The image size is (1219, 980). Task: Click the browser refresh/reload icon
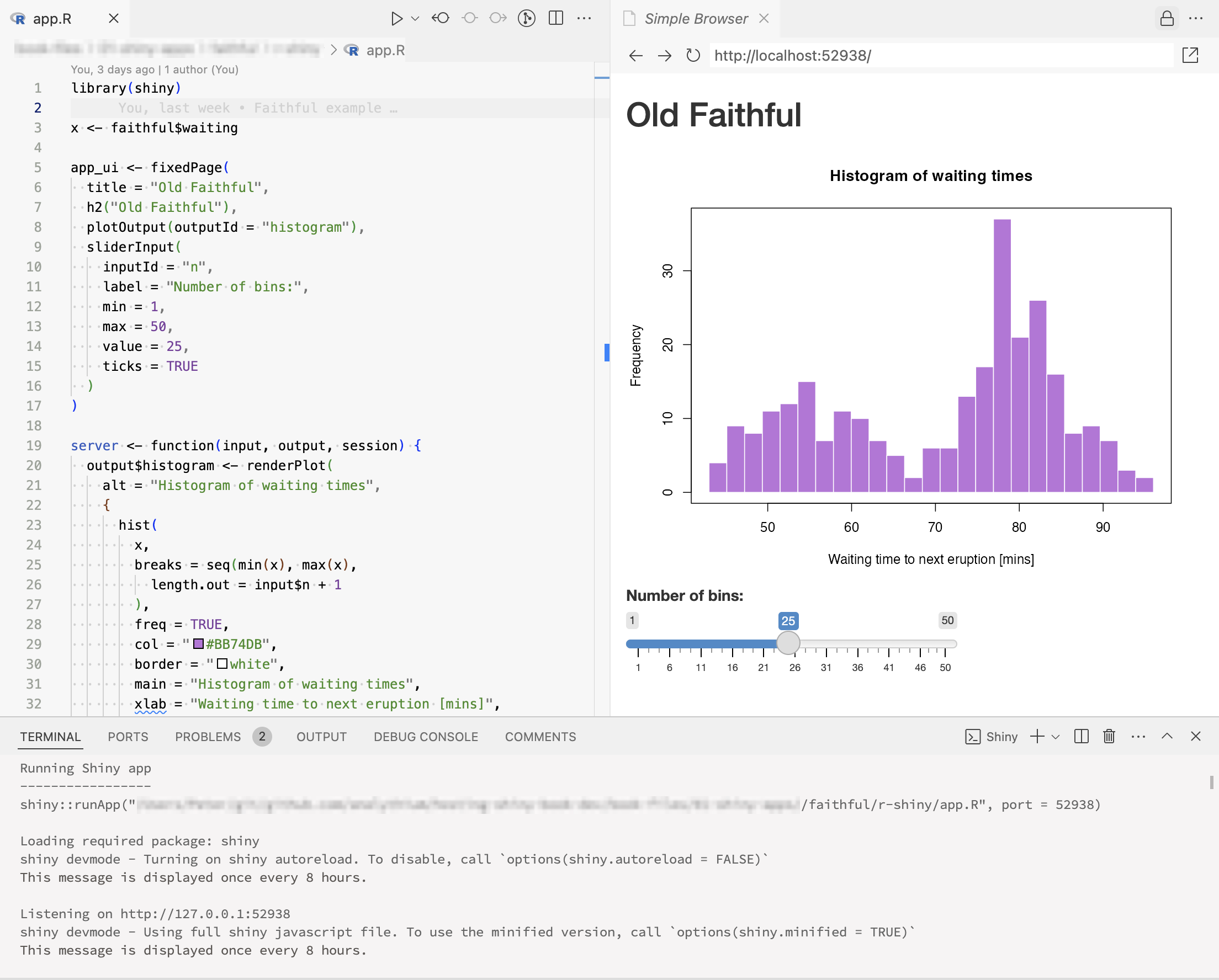click(695, 55)
